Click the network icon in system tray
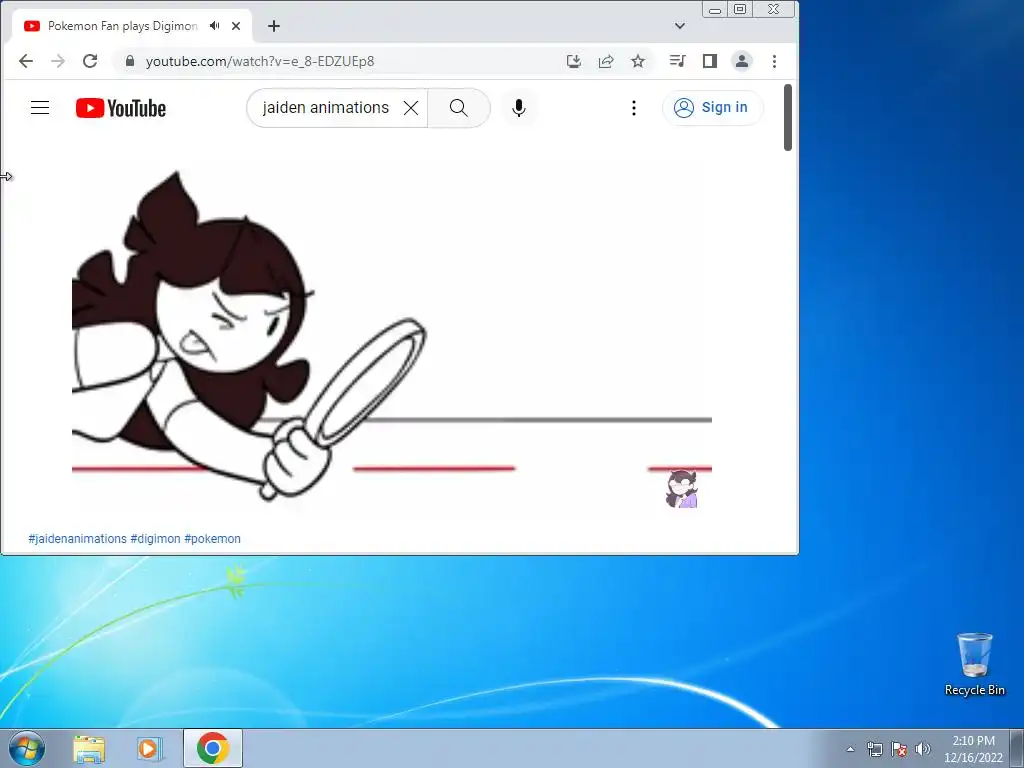The height and width of the screenshot is (768, 1024). [874, 749]
